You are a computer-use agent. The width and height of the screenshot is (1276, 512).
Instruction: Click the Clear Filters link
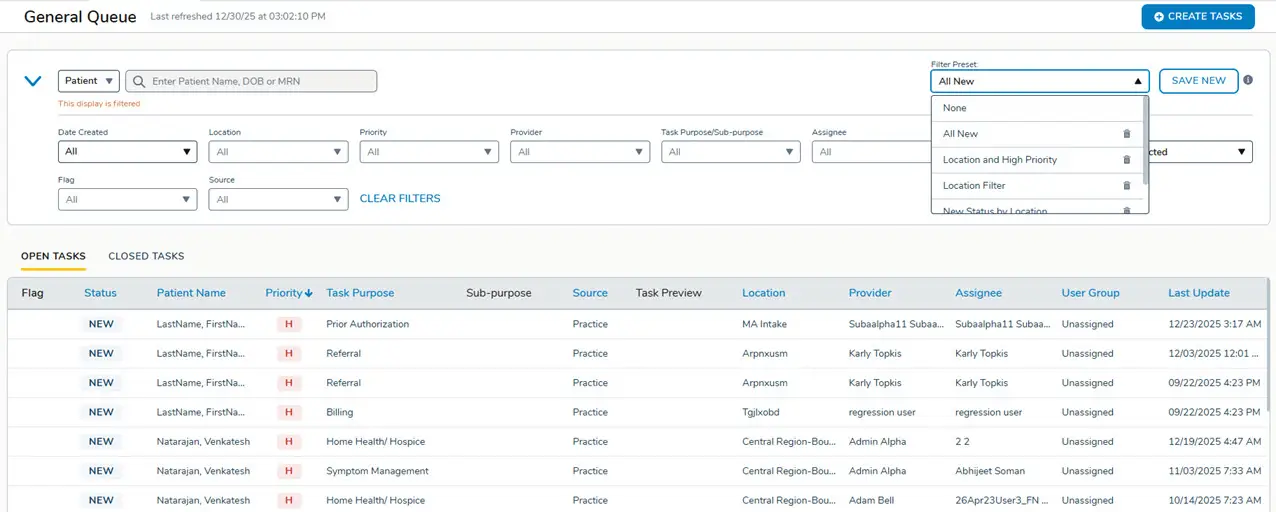tap(400, 199)
